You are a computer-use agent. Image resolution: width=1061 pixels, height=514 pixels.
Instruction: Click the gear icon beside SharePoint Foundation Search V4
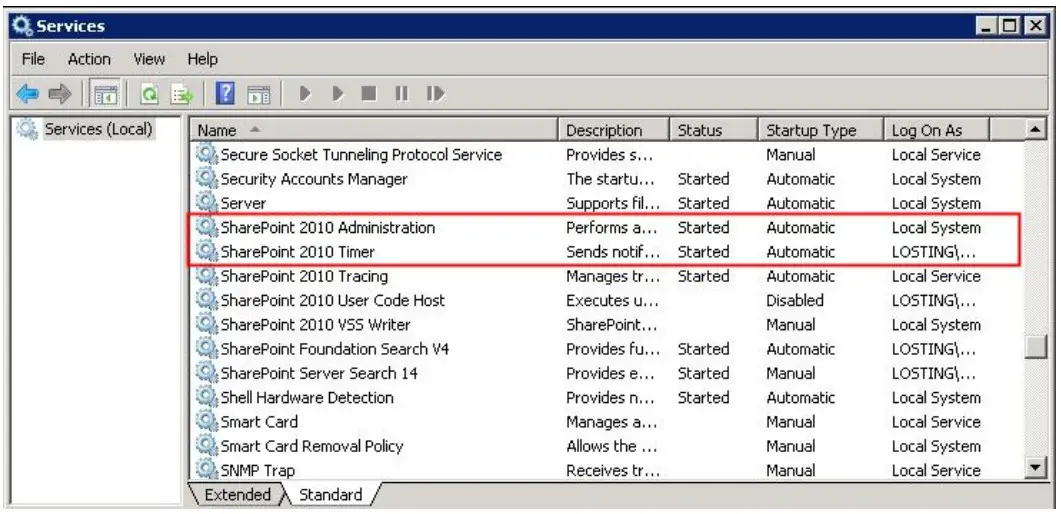(206, 349)
